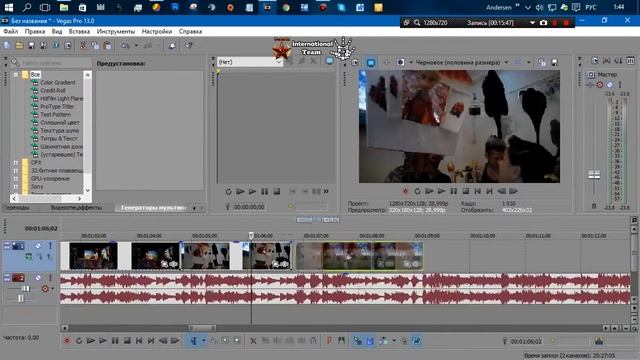The width and height of the screenshot is (640, 360).
Task: Minimize the audio track 2 header
Action: (7, 278)
